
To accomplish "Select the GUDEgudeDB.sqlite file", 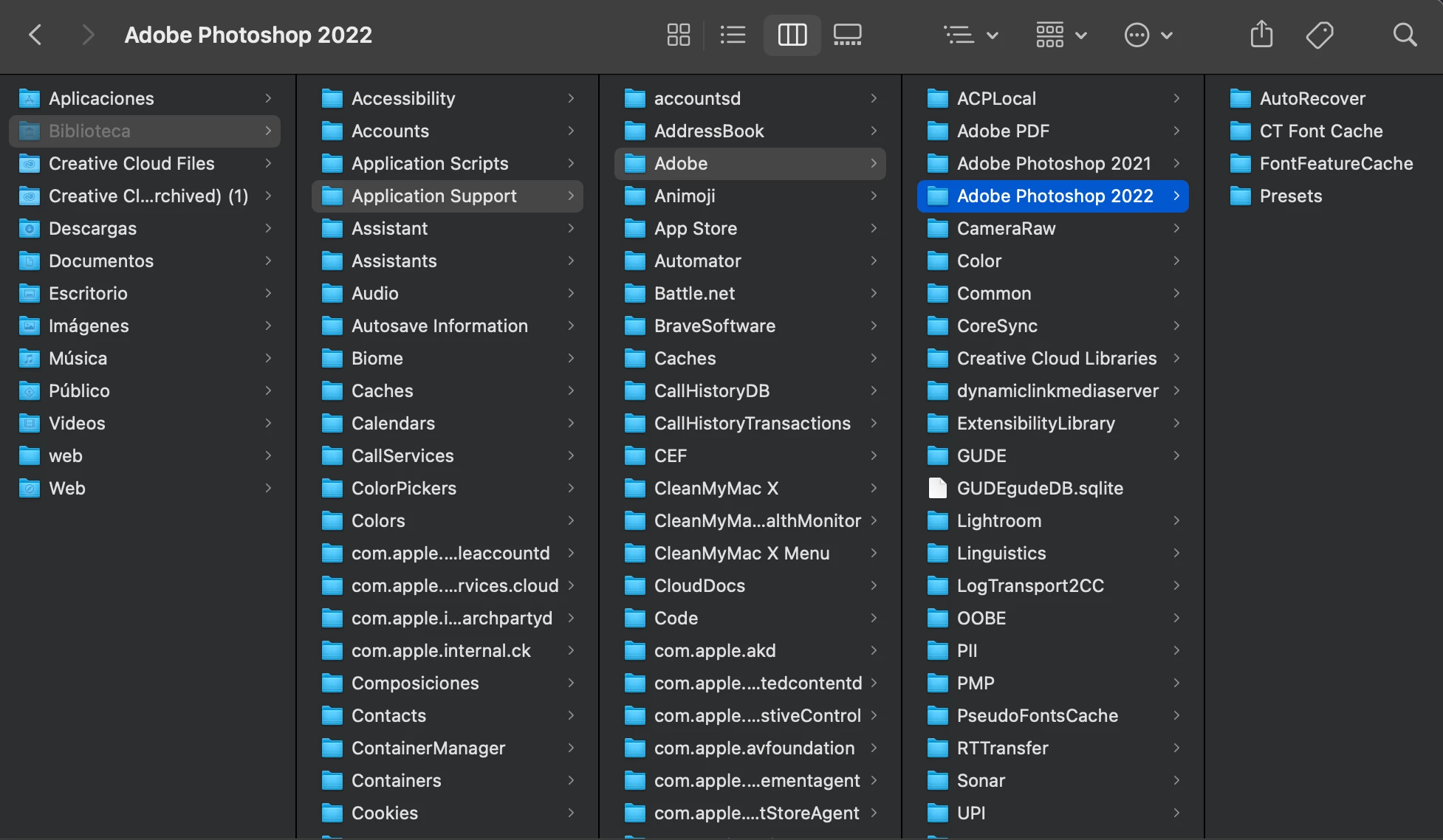I will tap(1039, 488).
